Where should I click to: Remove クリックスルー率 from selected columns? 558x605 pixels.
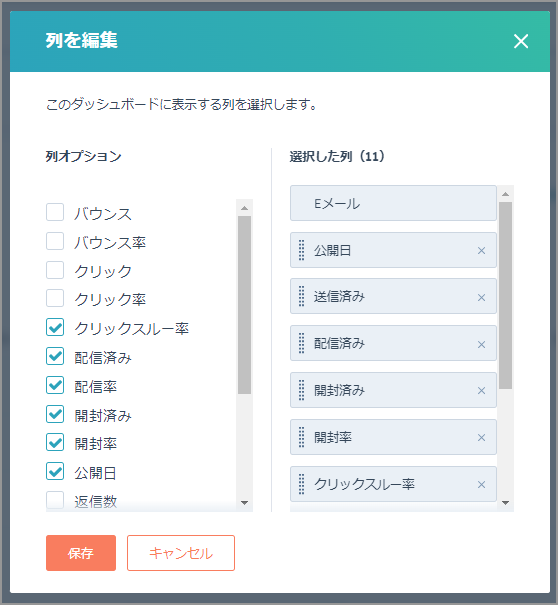coord(481,485)
